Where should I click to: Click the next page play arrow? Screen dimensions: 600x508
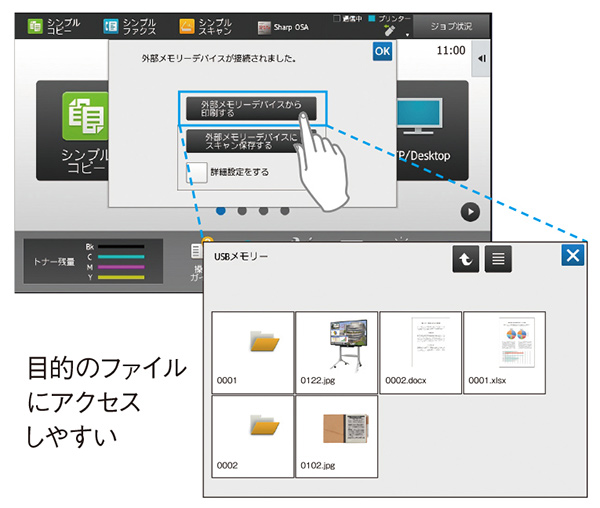469,212
